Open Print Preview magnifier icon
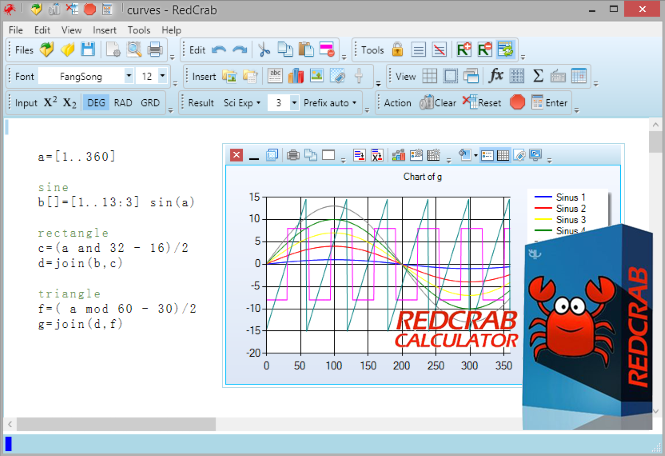665x456 pixels. pos(134,50)
